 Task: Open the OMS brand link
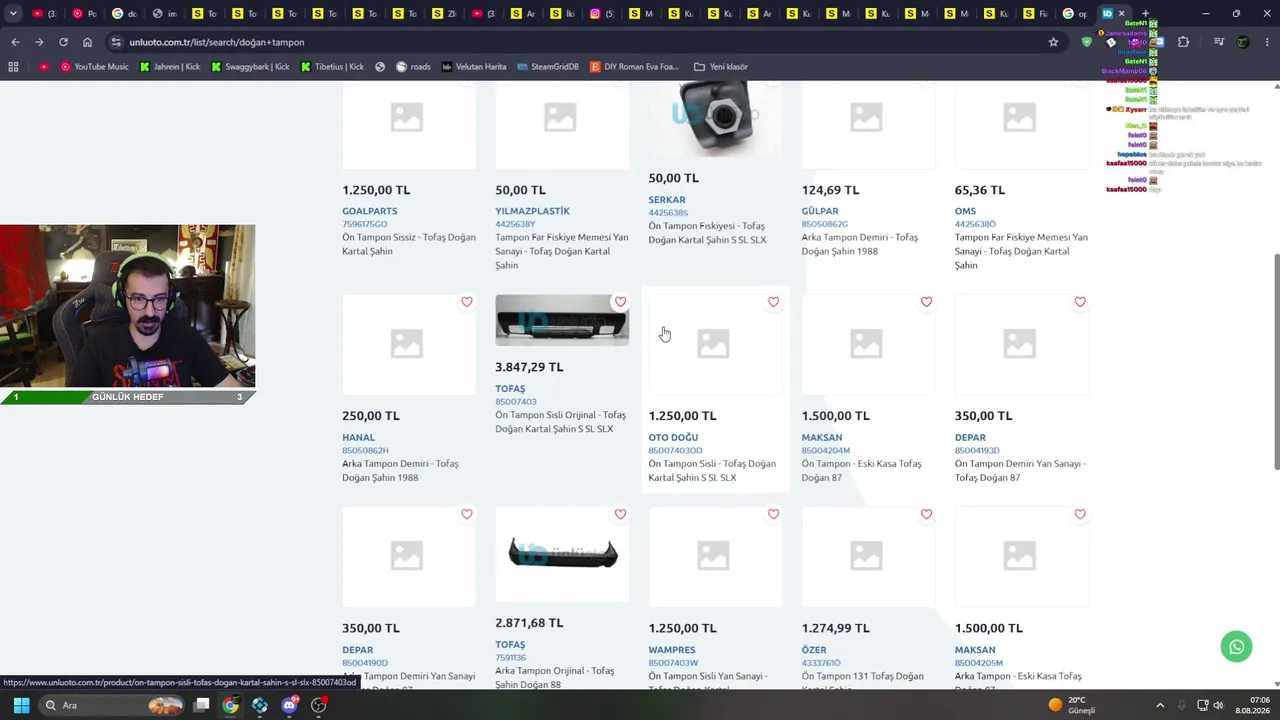coord(965,211)
